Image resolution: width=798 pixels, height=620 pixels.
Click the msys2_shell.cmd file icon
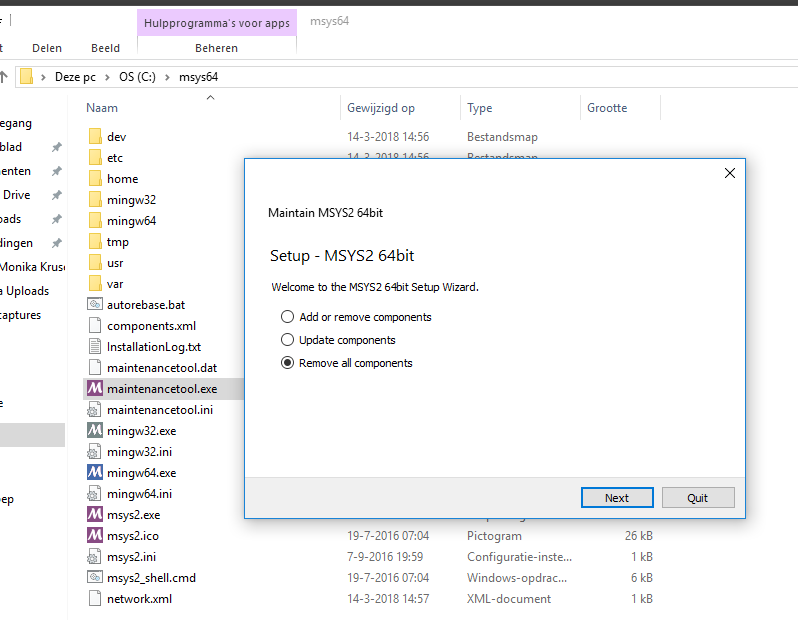[95, 577]
